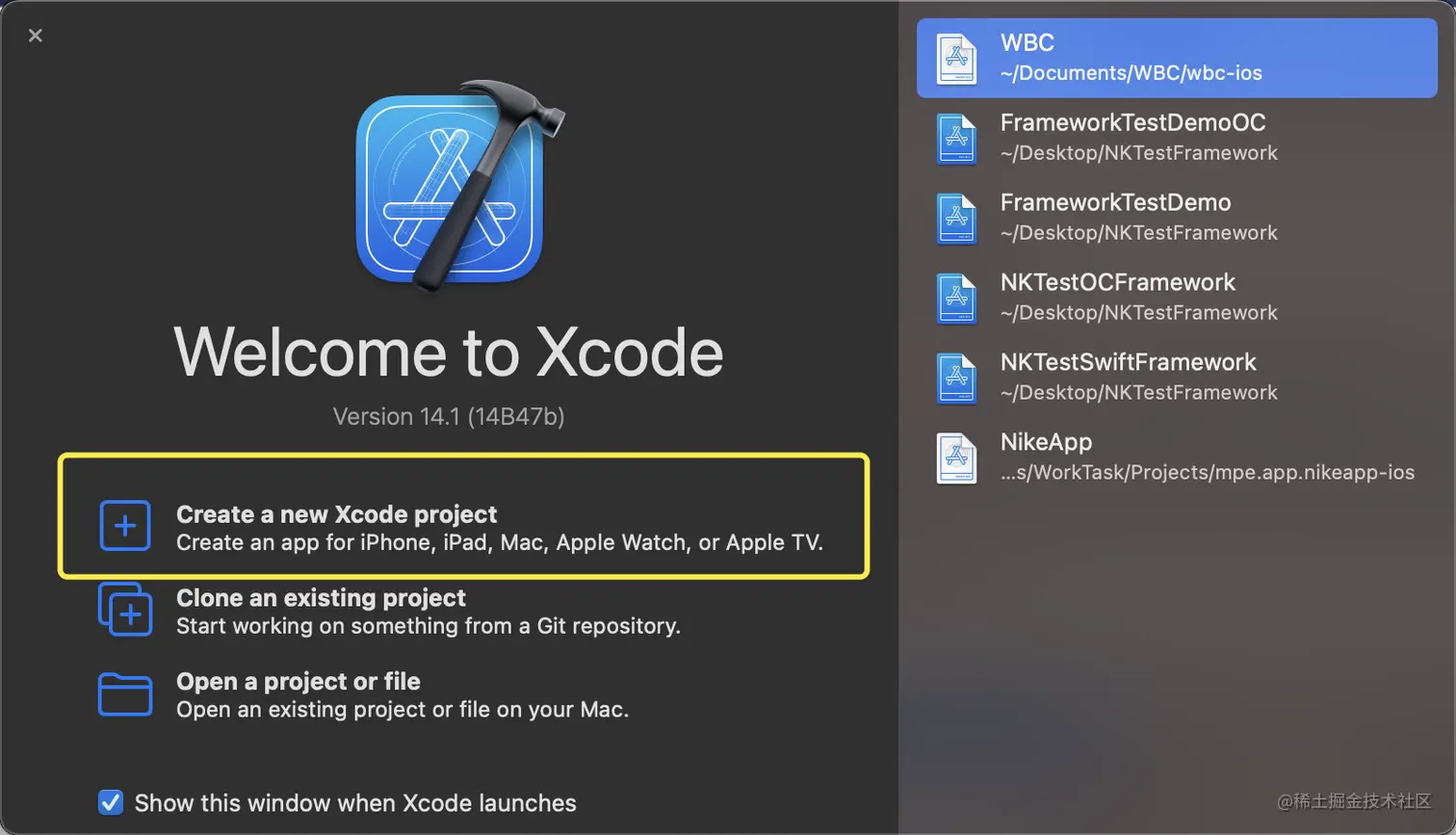Select NKTestOCFramework in recent projects
1456x835 pixels.
click(1117, 282)
